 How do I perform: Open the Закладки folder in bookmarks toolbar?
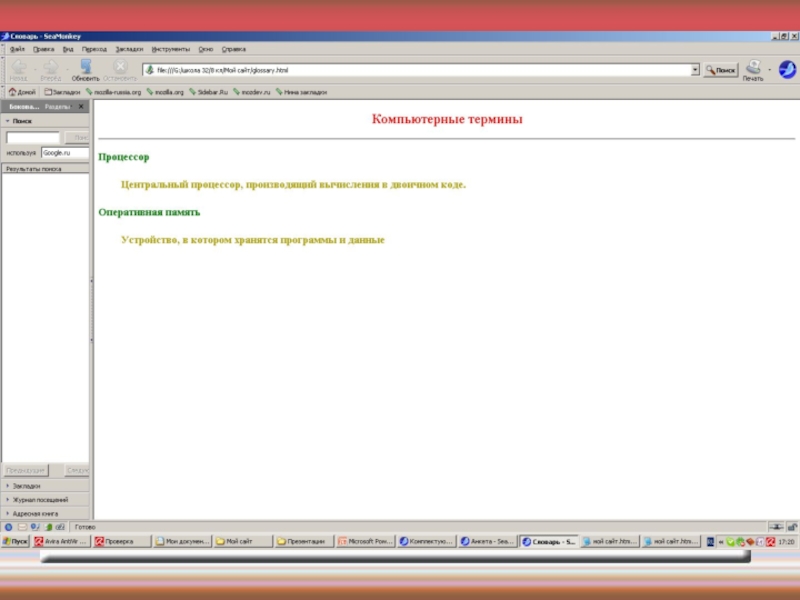pyautogui.click(x=62, y=92)
